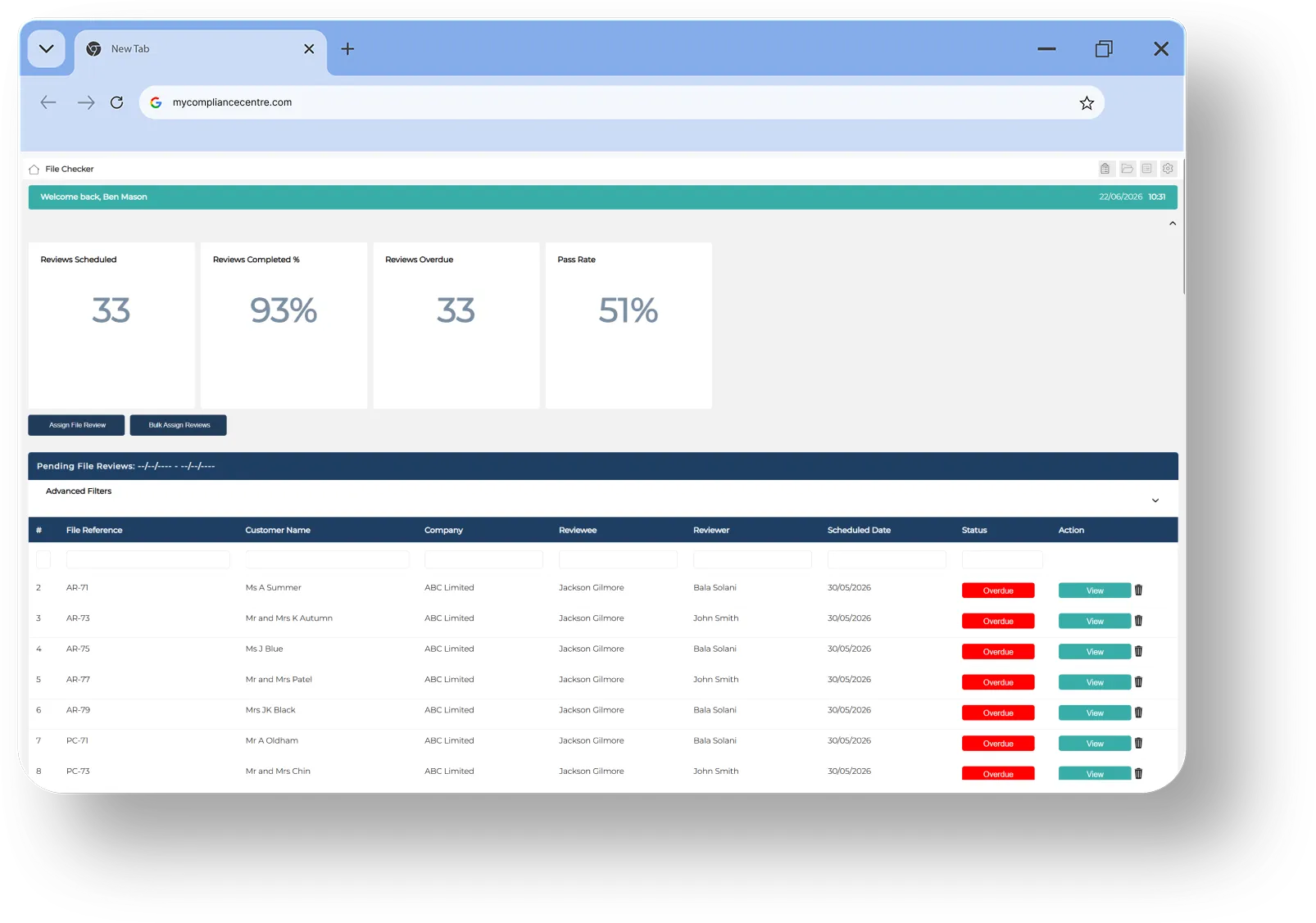Bookmark this page with the star icon
The image size is (1316, 923).
[x=1087, y=103]
